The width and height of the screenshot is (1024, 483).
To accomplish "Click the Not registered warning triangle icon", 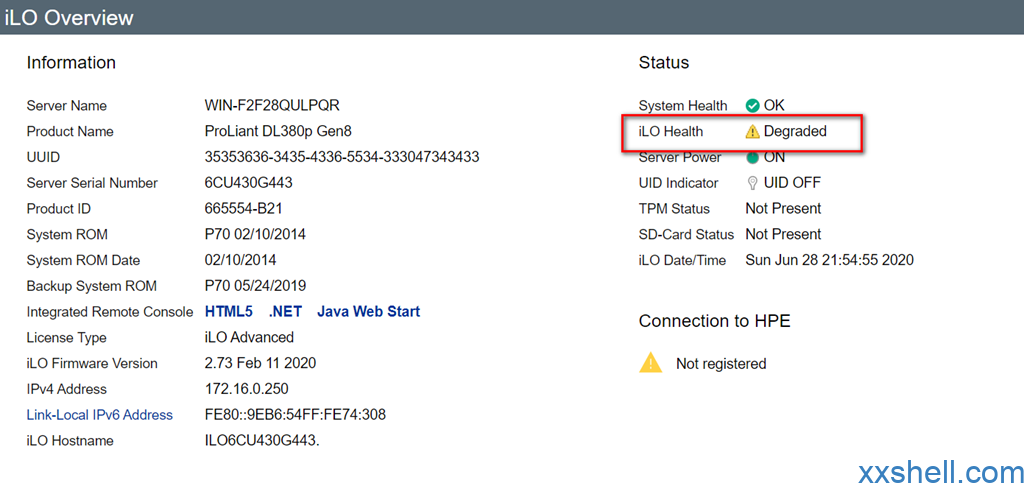I will pyautogui.click(x=650, y=362).
